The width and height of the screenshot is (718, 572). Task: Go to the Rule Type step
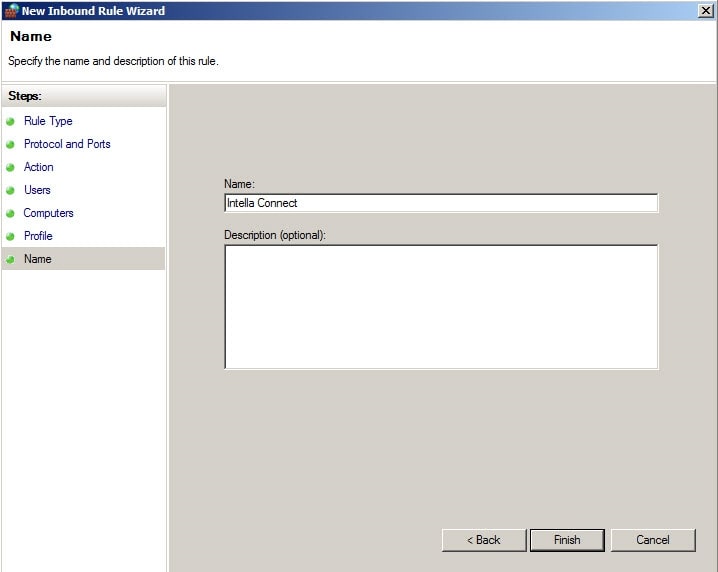(48, 121)
